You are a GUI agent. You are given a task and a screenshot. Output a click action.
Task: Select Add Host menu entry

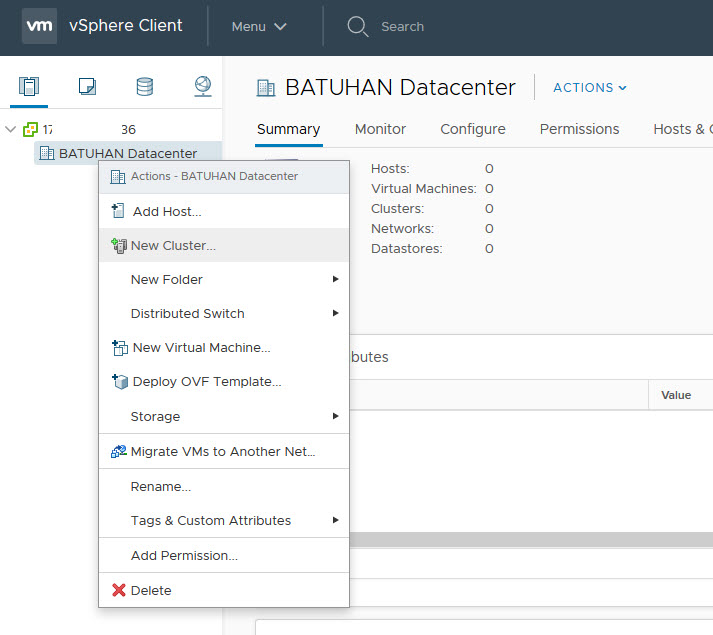167,212
